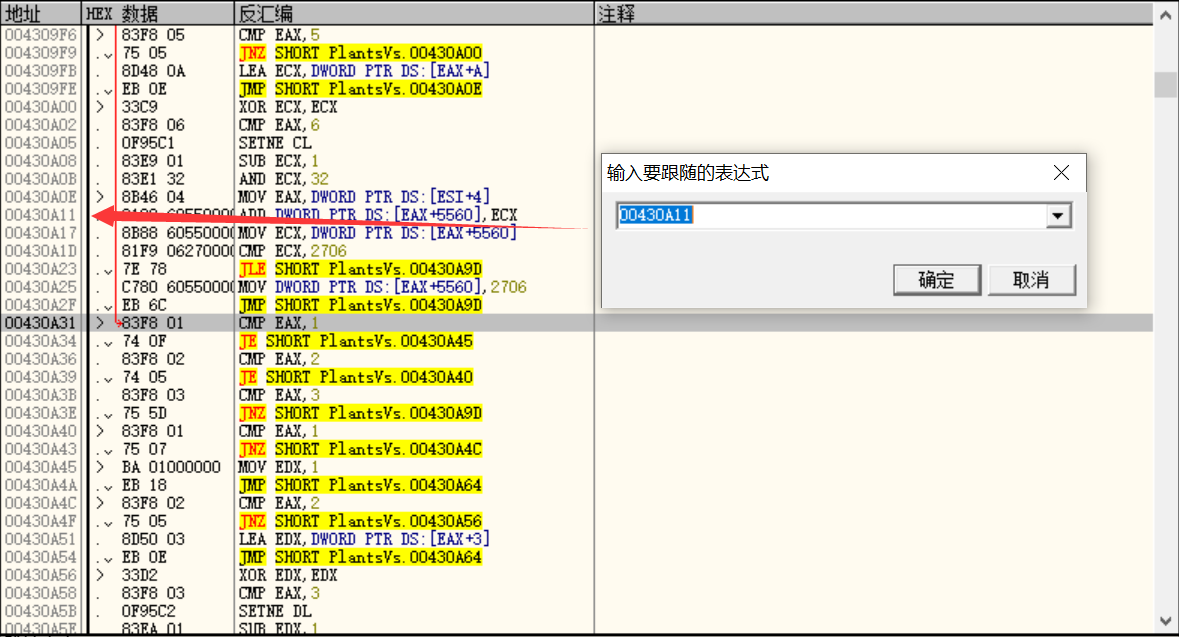Select address 00430A2F
The image size is (1179, 637).
(41, 305)
